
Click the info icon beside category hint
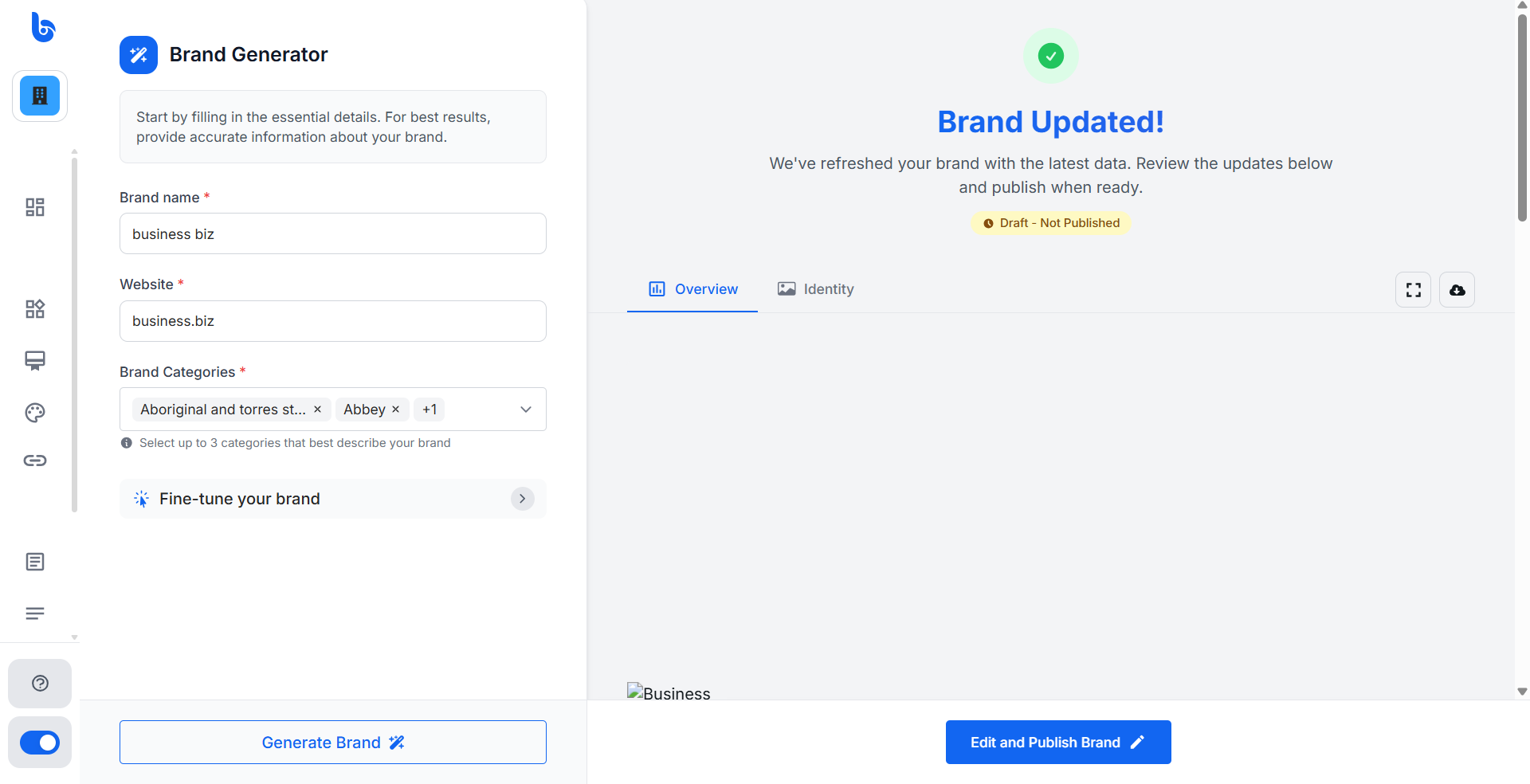[x=127, y=443]
